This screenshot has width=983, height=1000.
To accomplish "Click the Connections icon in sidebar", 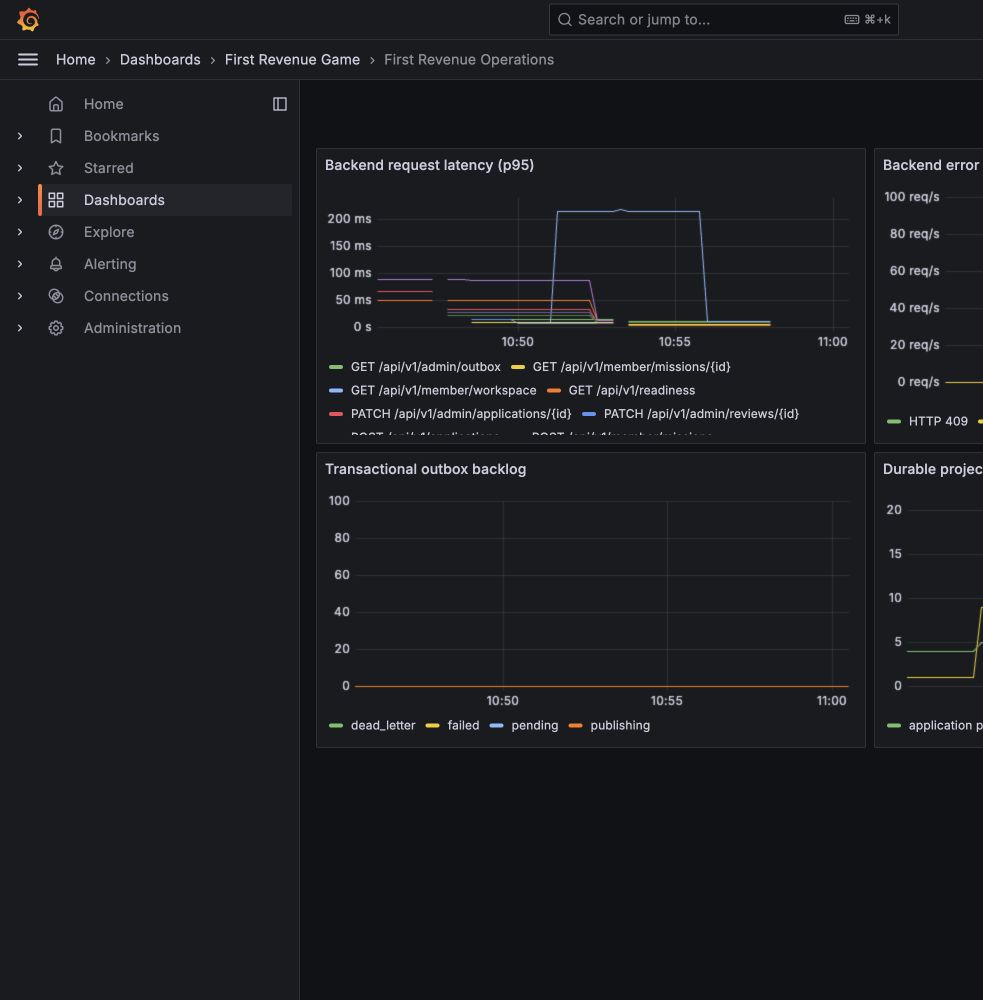I will [x=56, y=295].
